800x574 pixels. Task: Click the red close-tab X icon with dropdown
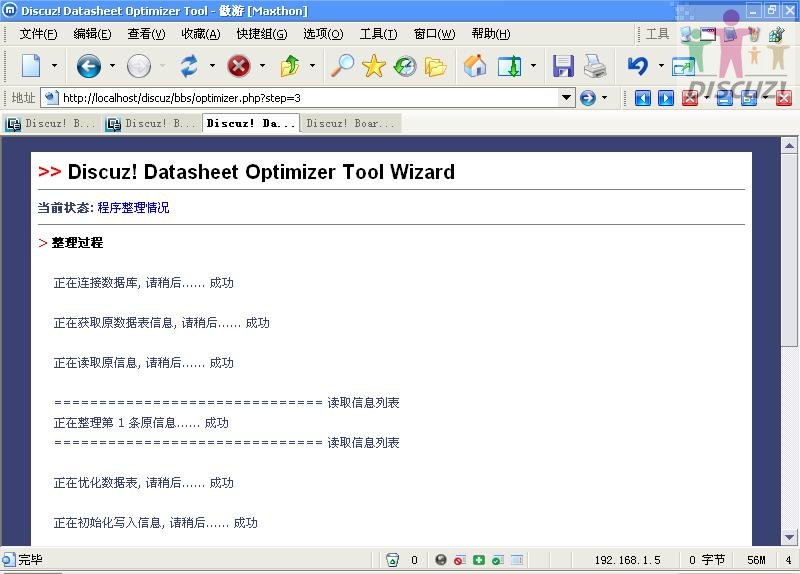(690, 97)
